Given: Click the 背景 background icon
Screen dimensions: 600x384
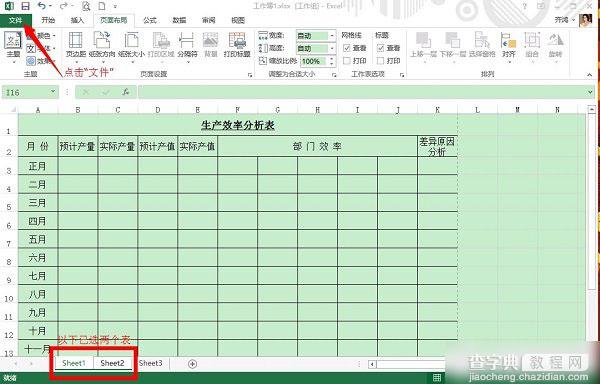Looking at the screenshot, I should [x=210, y=46].
